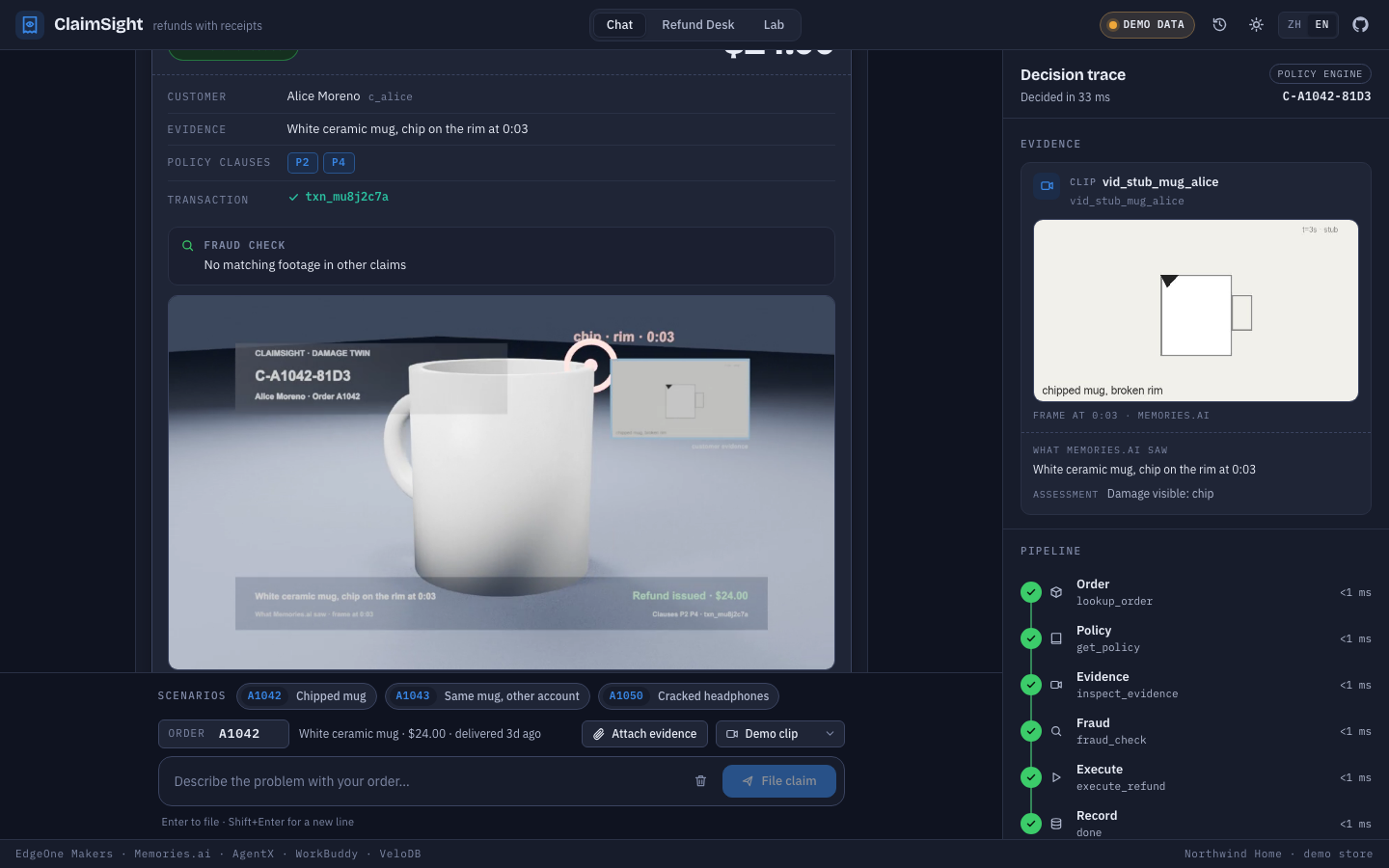Click the ClaimSight logo icon
1389x868 pixels.
[x=30, y=25]
